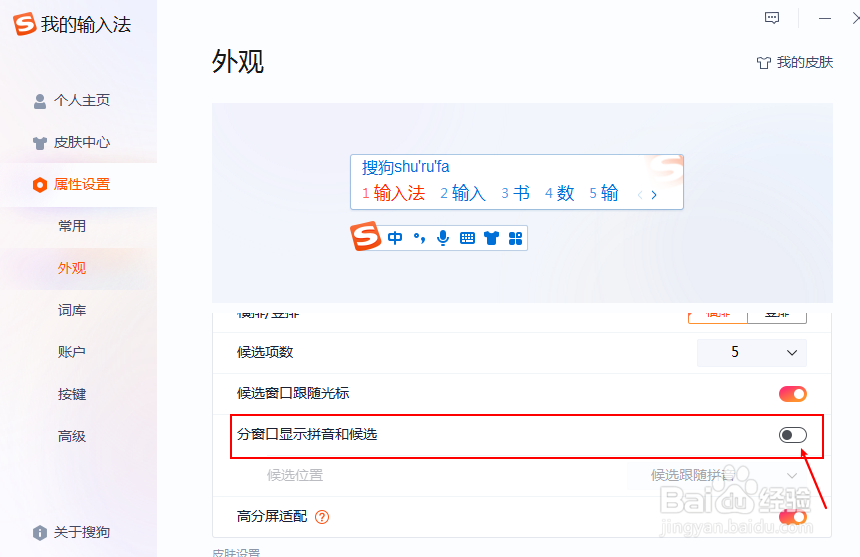The width and height of the screenshot is (860, 557).
Task: Select candidate 1 输入法 in preview
Action: point(393,194)
